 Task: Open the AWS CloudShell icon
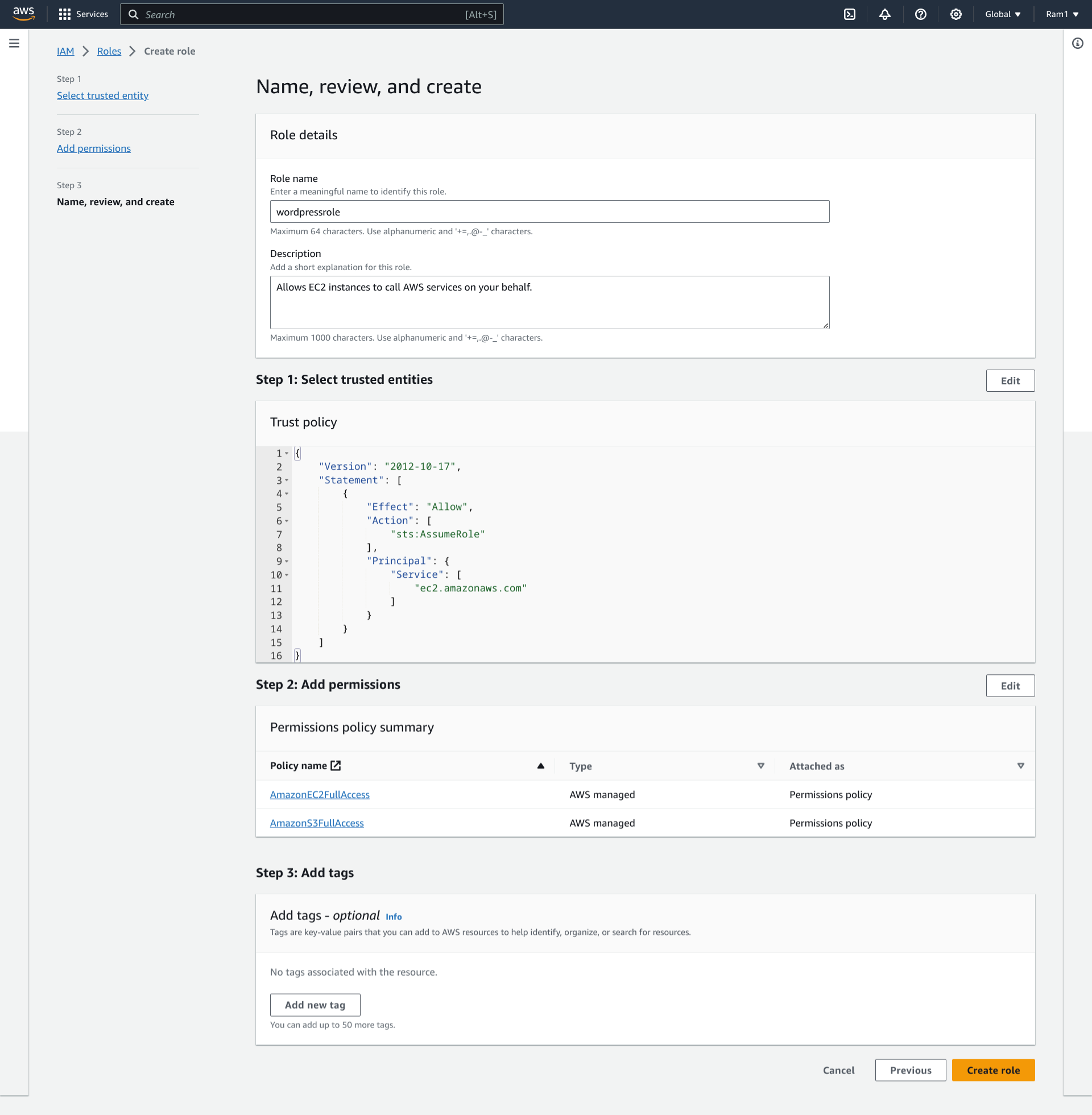coord(849,14)
